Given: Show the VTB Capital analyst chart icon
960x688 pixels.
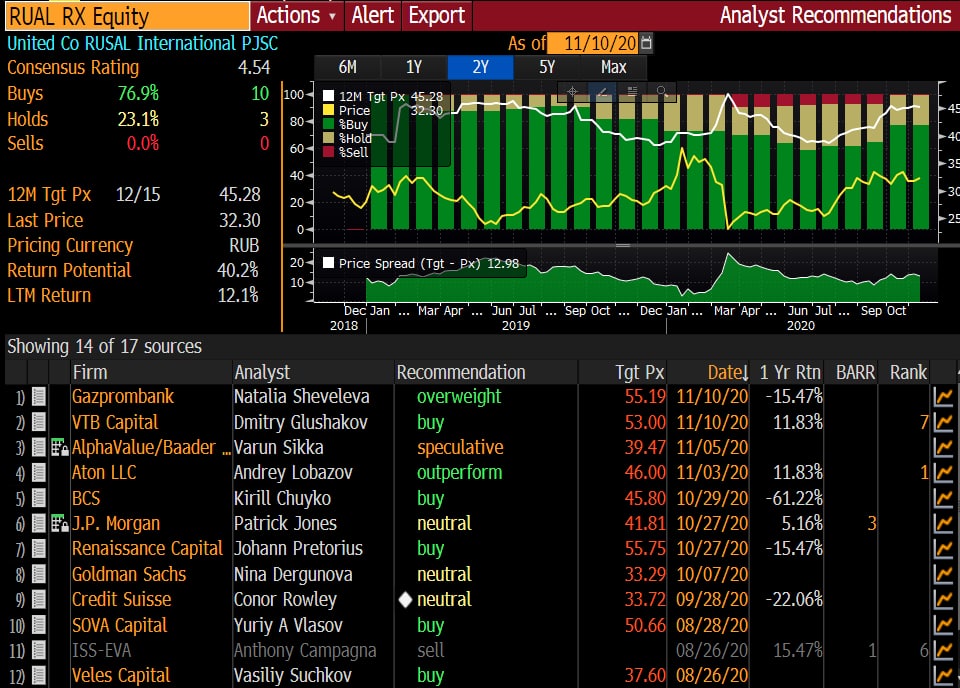Looking at the screenshot, I should [943, 422].
